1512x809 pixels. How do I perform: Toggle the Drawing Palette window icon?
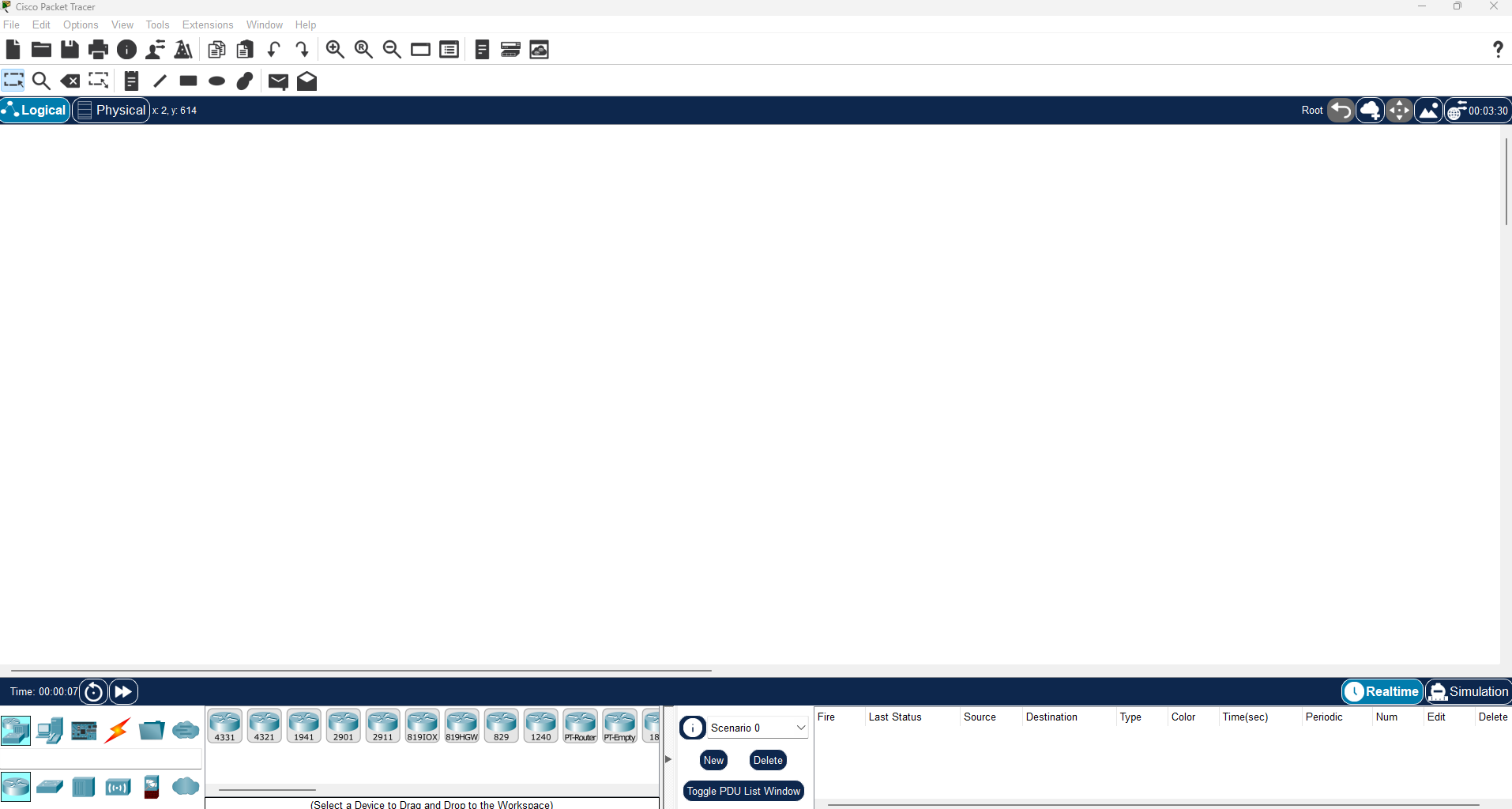[420, 50]
